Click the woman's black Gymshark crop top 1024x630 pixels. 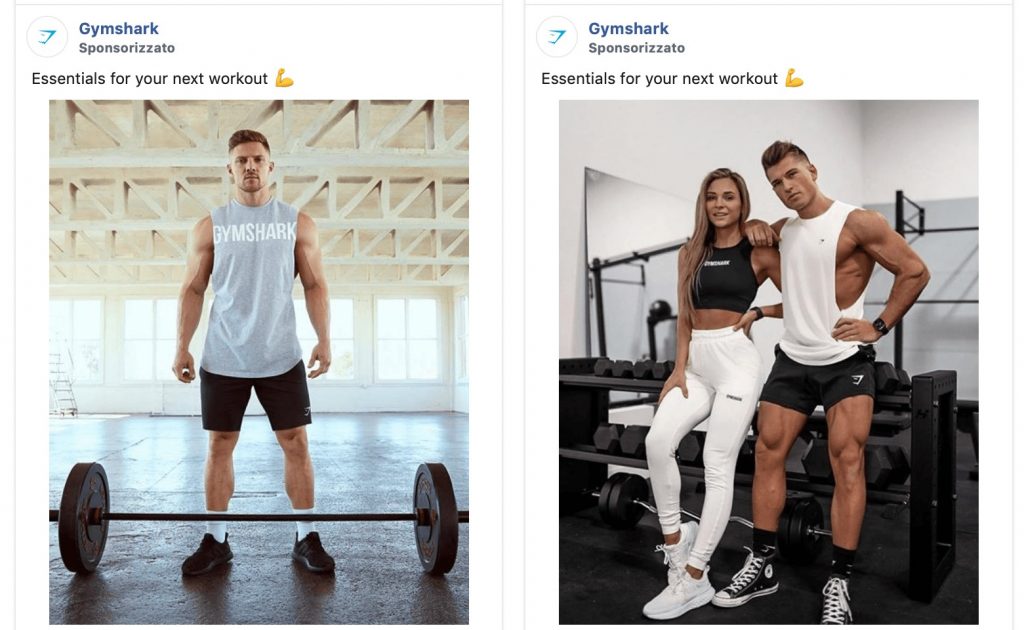point(725,277)
